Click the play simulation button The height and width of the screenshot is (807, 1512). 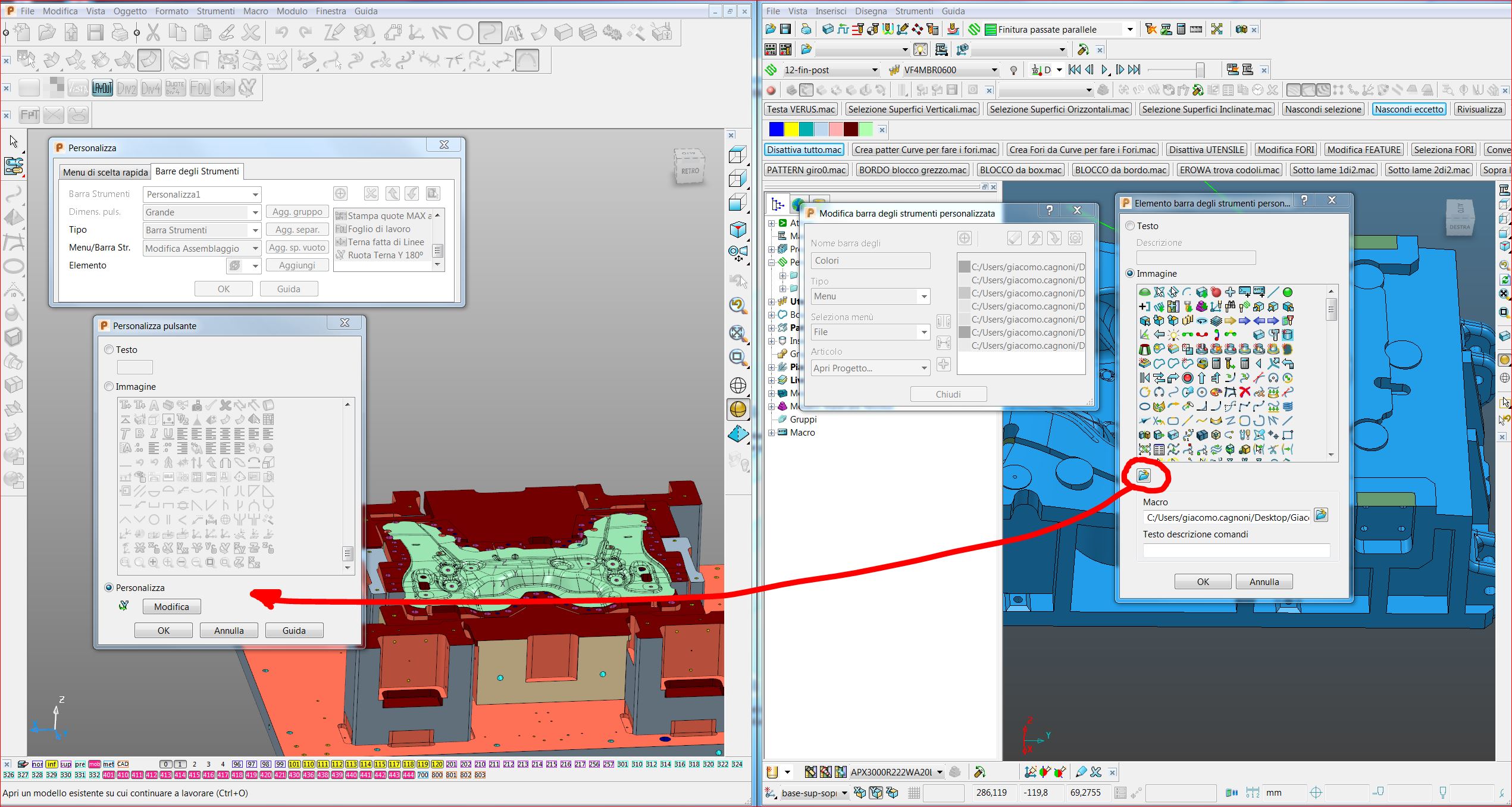click(1105, 70)
